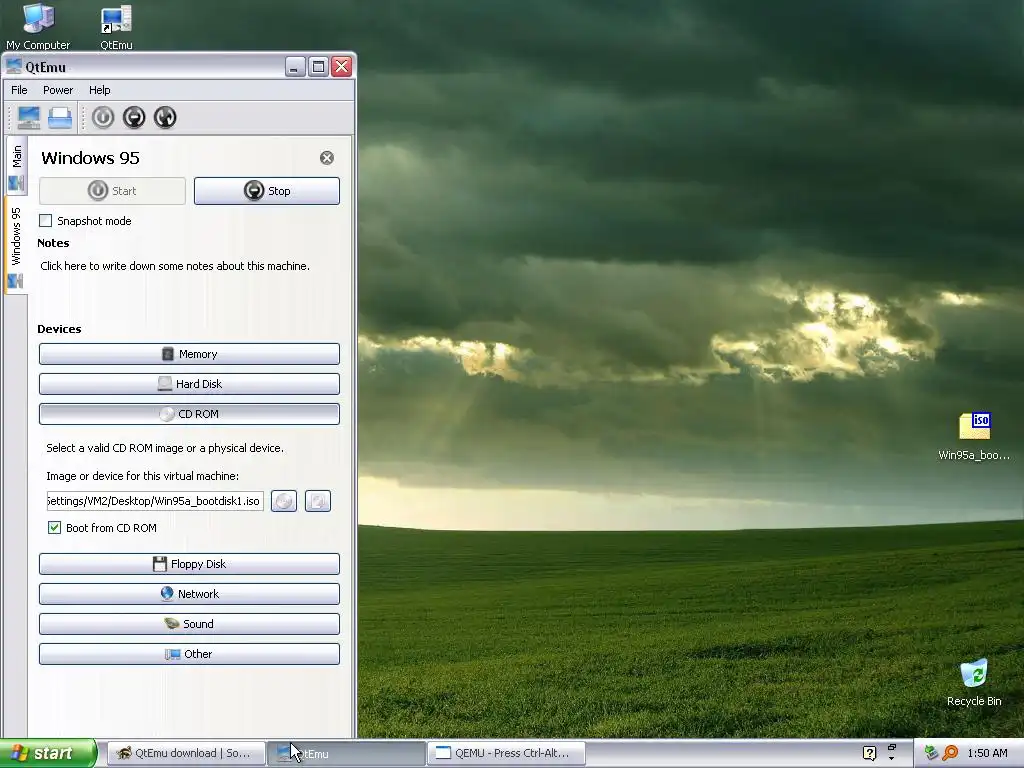Viewport: 1024px width, 768px height.
Task: Click the power on toolbar icon
Action: click(x=103, y=118)
